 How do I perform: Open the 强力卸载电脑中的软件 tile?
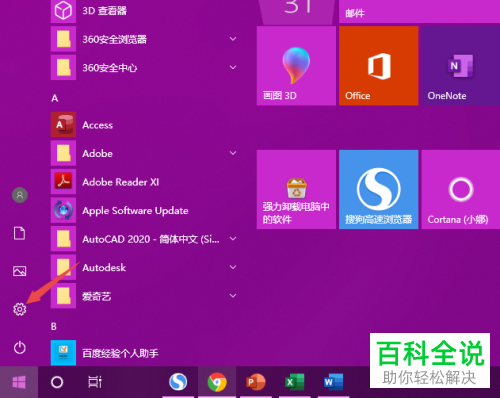click(x=296, y=189)
